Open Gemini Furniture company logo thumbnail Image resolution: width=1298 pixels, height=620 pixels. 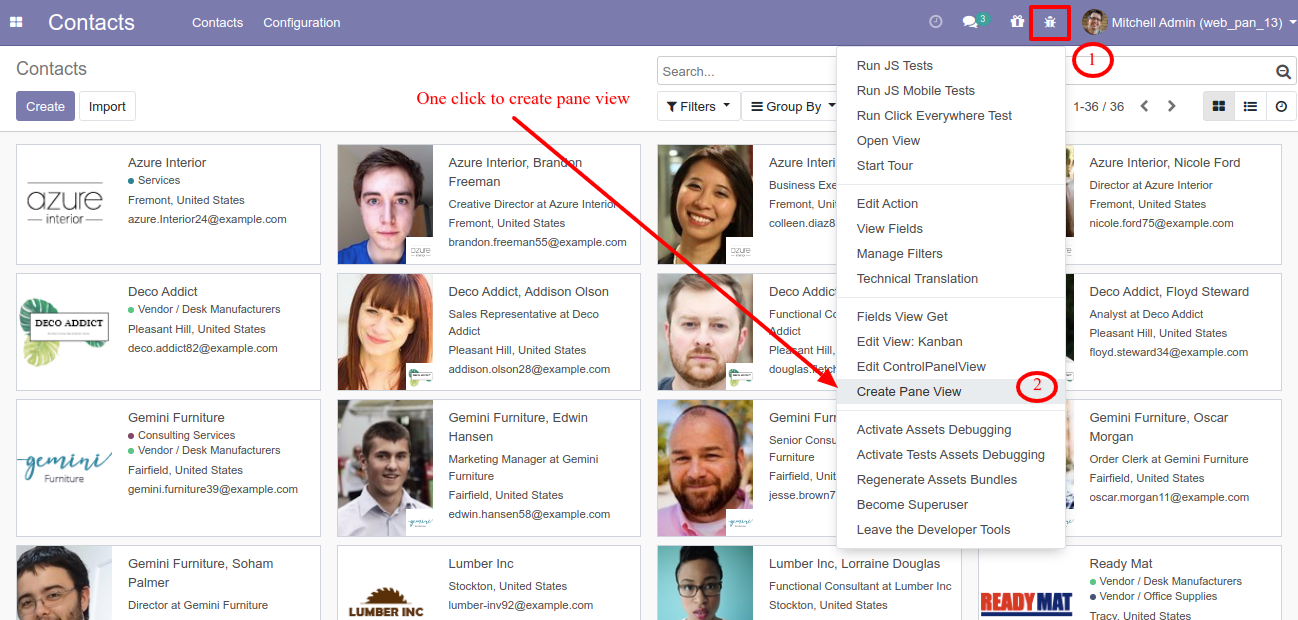(x=65, y=465)
